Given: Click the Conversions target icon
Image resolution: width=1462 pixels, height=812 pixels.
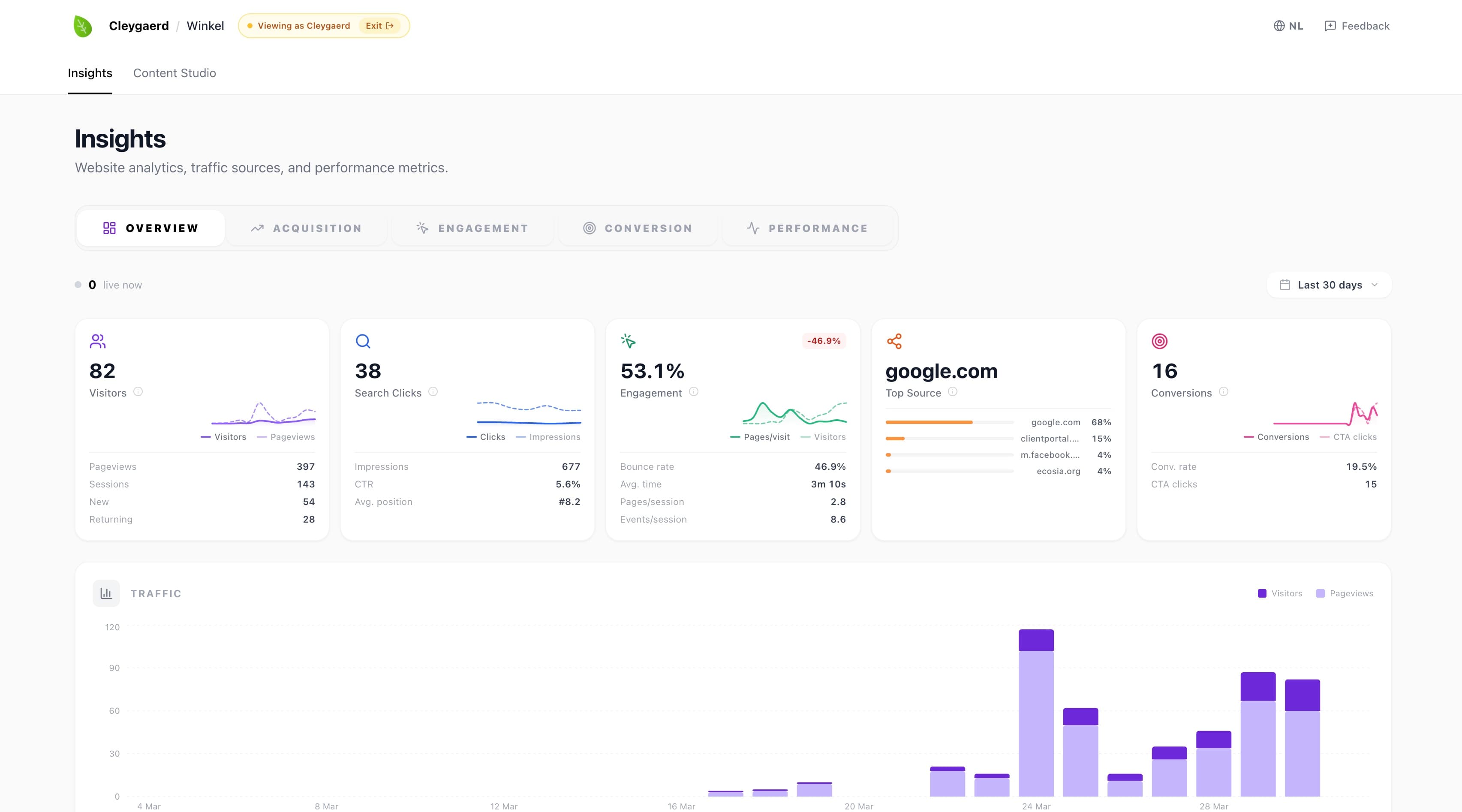Looking at the screenshot, I should coord(1159,341).
